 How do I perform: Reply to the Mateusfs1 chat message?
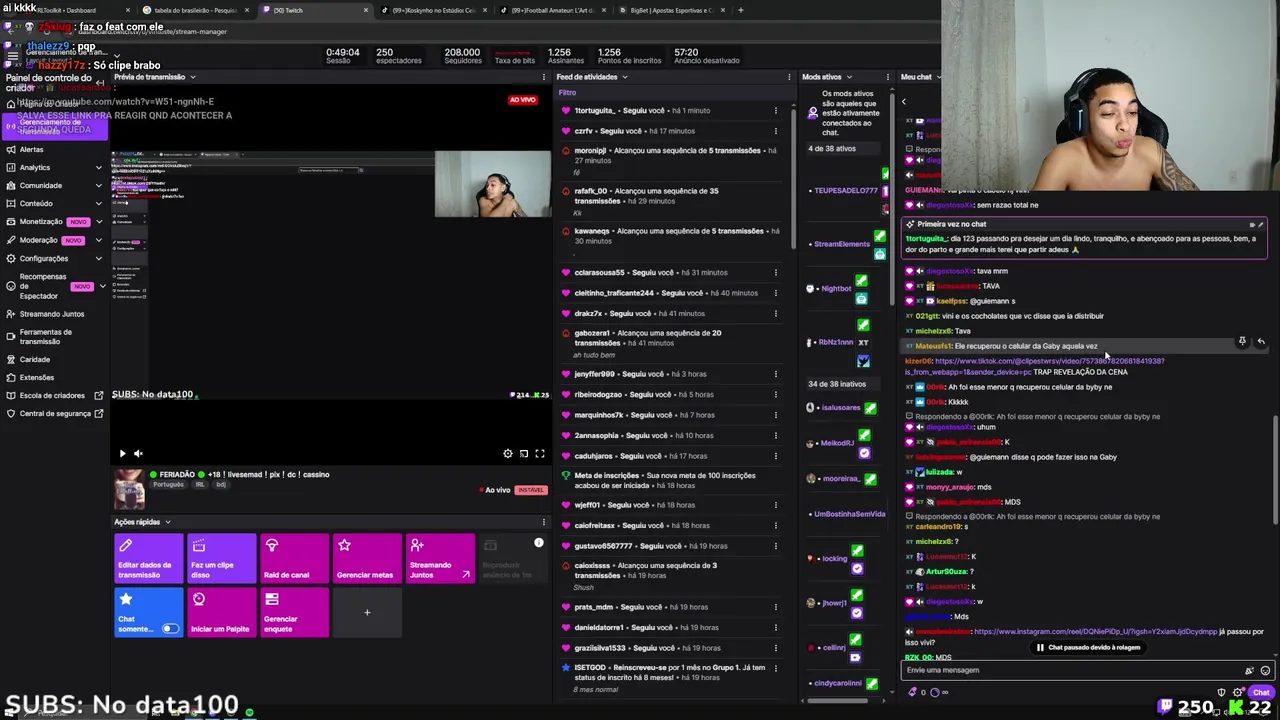click(1261, 342)
